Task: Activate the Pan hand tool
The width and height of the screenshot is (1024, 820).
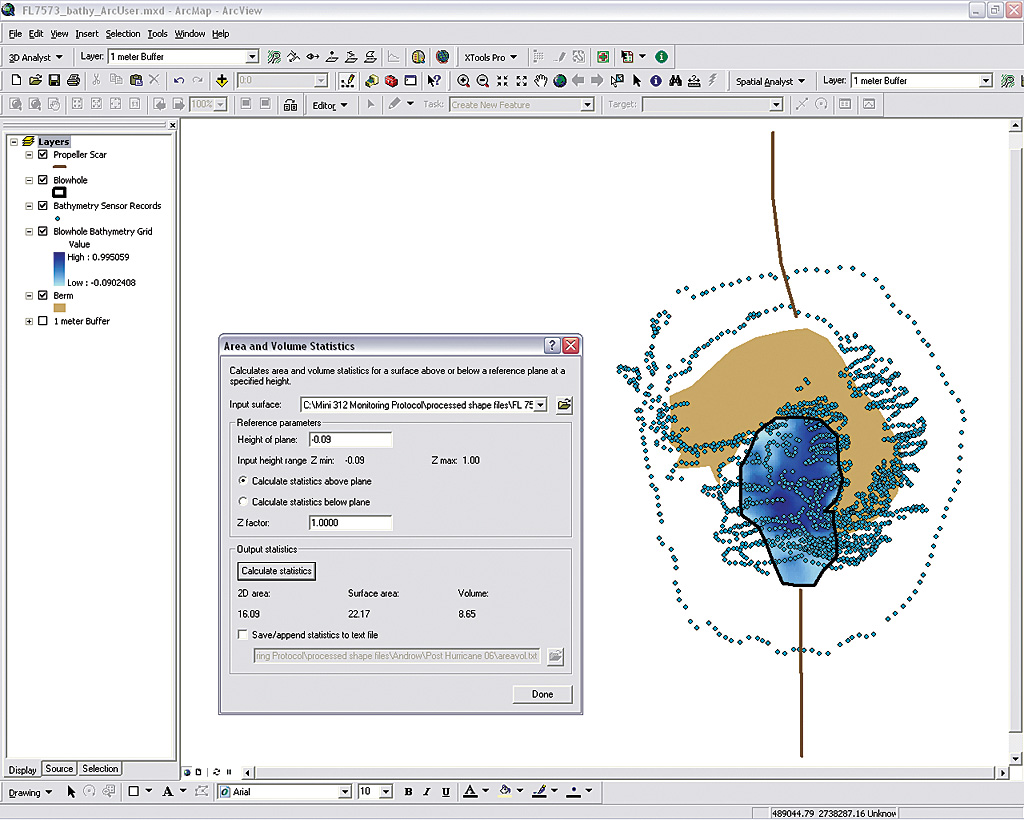Action: point(541,81)
